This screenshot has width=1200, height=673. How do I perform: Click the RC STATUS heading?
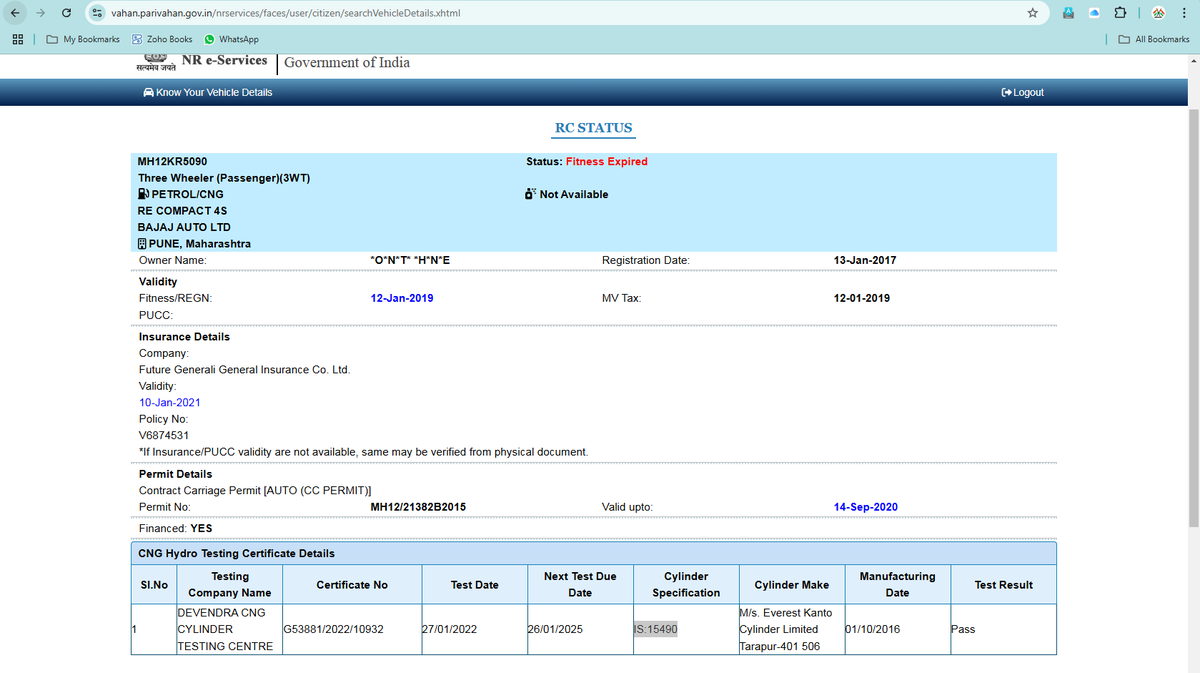coord(594,128)
